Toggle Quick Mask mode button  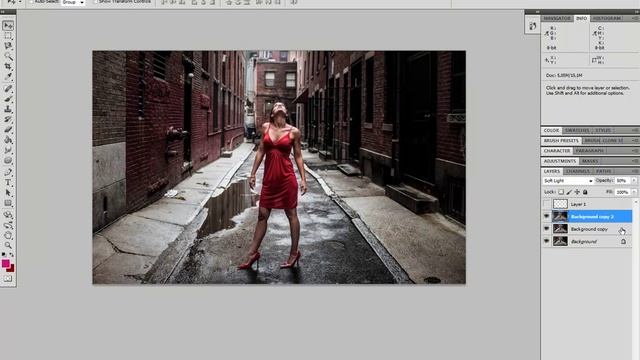pos(8,279)
